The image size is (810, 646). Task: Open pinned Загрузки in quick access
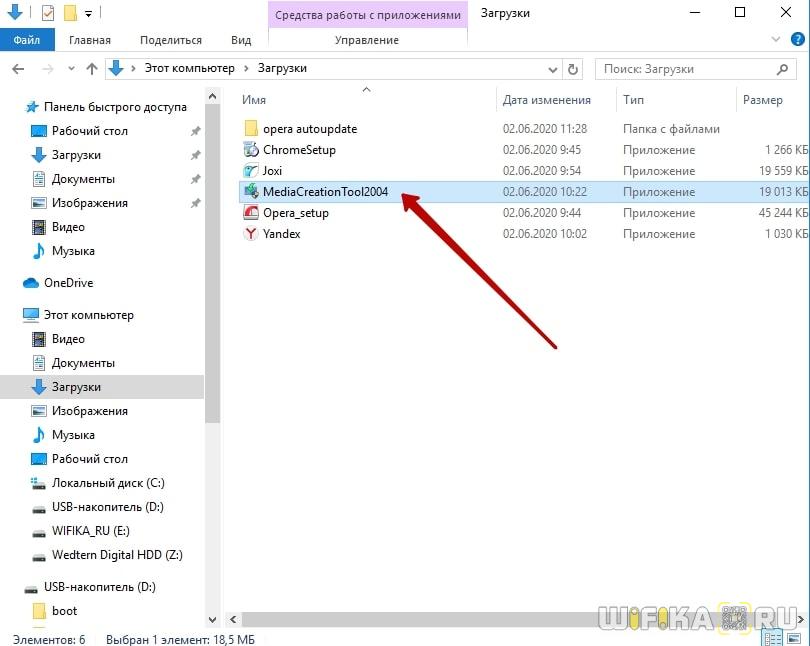pos(76,155)
